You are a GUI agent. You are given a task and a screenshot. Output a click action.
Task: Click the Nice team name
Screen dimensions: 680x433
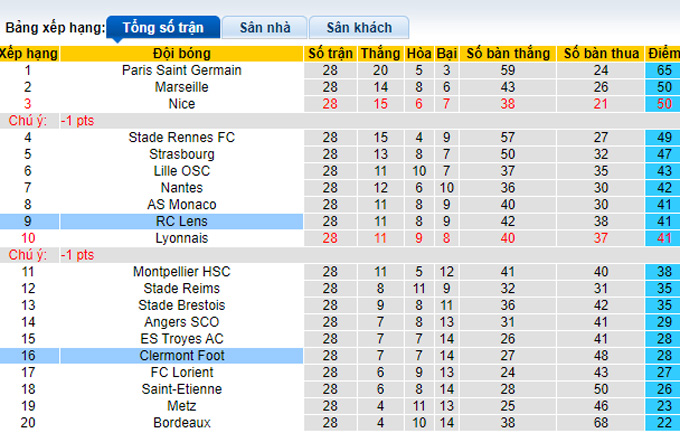(182, 103)
